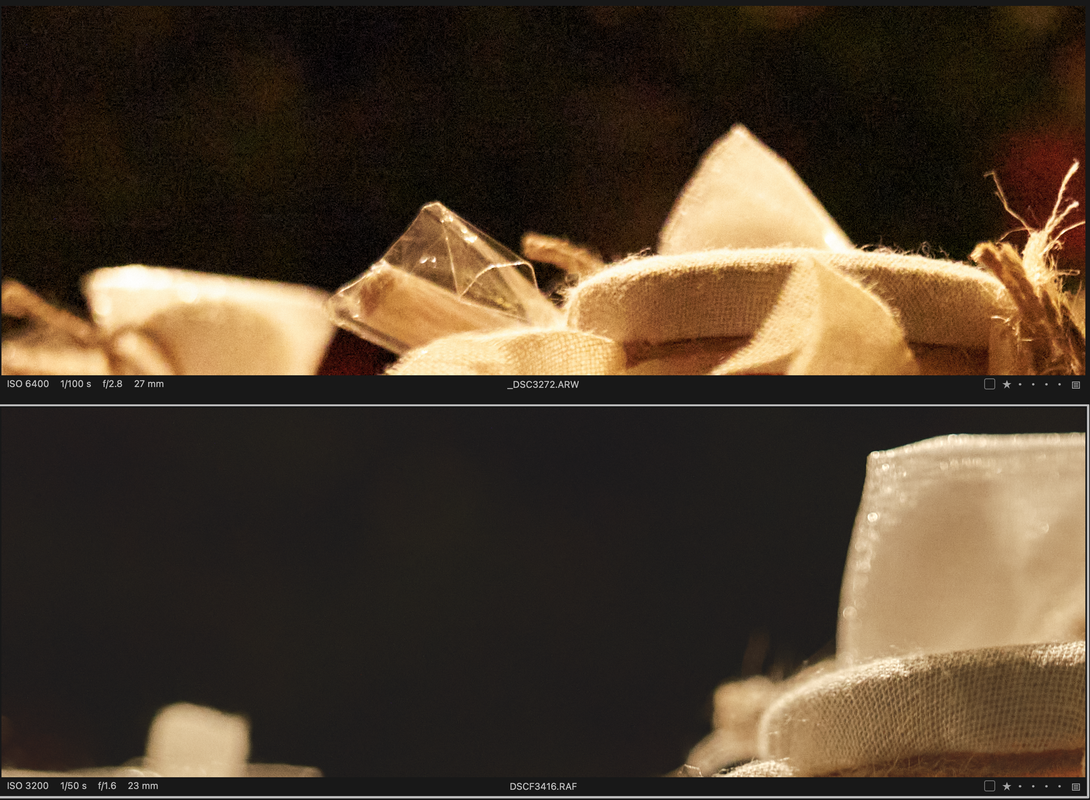1090x800 pixels.
Task: Set one-star rating on _DSC3272.ARW
Action: click(1007, 384)
